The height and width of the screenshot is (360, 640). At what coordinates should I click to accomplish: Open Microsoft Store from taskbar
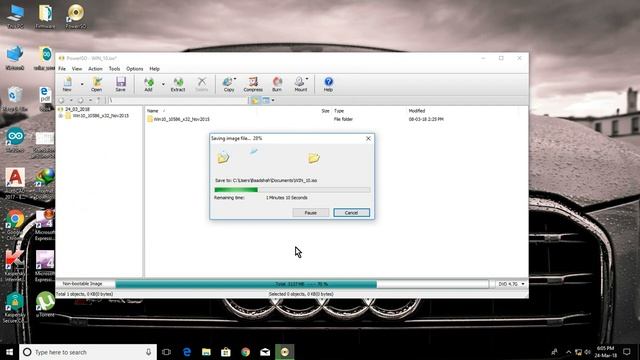(x=226, y=352)
